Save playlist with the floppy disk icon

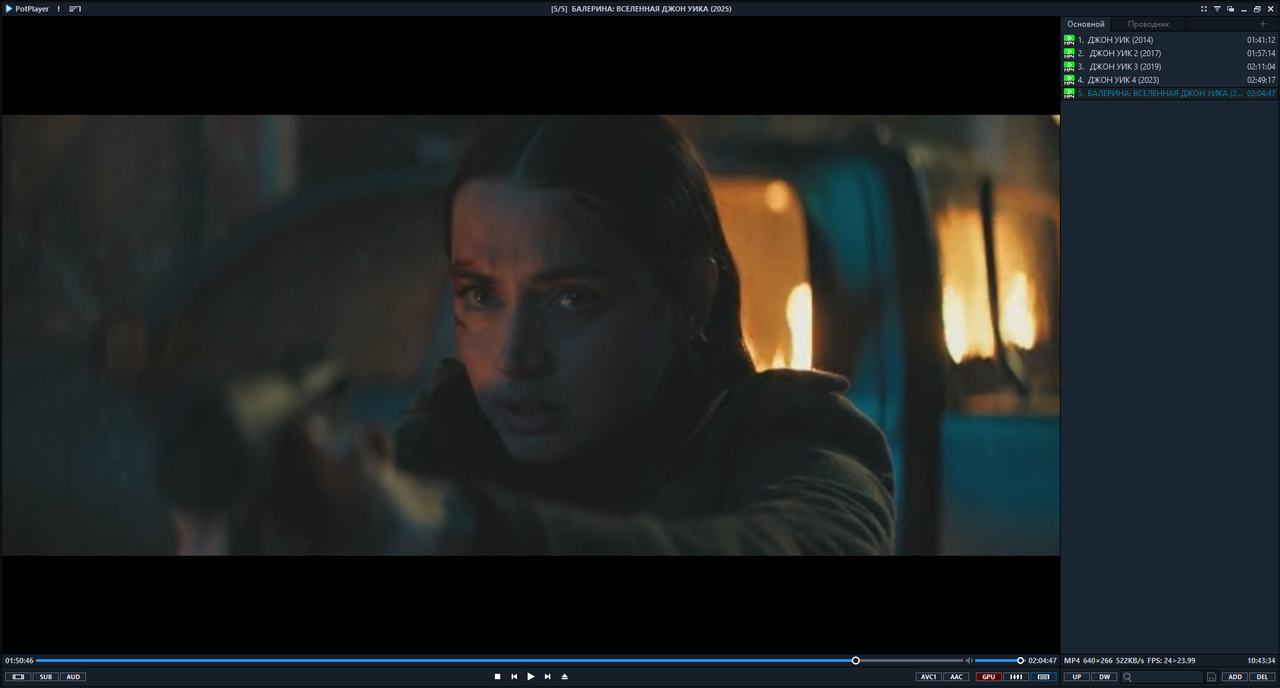click(x=1211, y=677)
